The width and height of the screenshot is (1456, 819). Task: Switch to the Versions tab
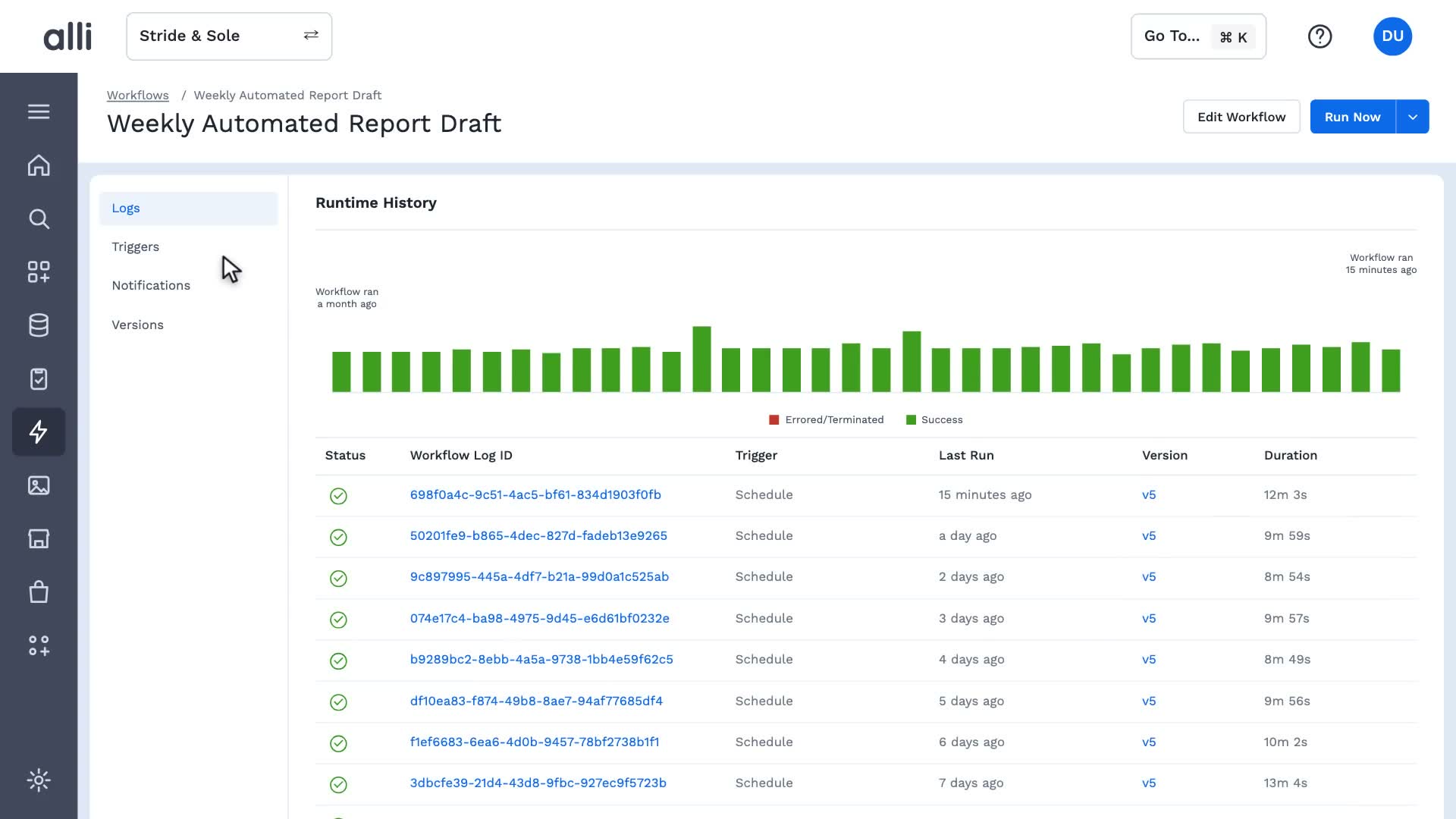click(x=137, y=325)
